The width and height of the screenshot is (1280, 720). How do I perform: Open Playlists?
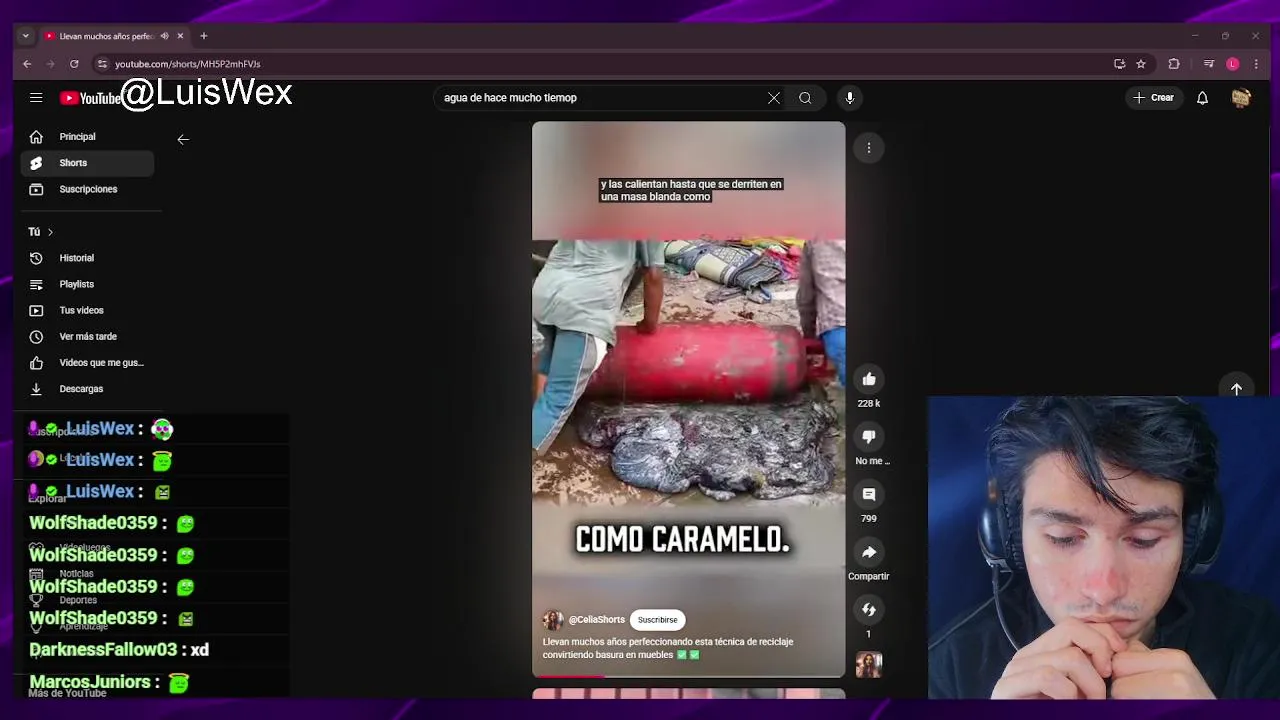[x=87, y=284]
